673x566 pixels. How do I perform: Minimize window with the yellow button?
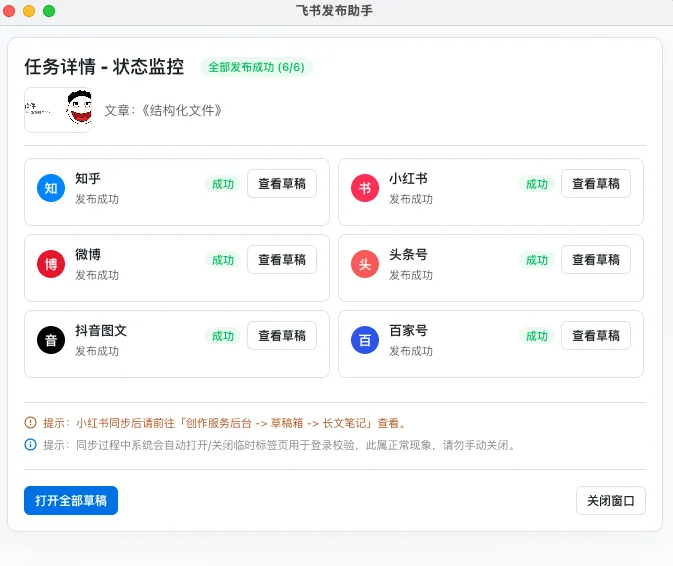tap(29, 11)
